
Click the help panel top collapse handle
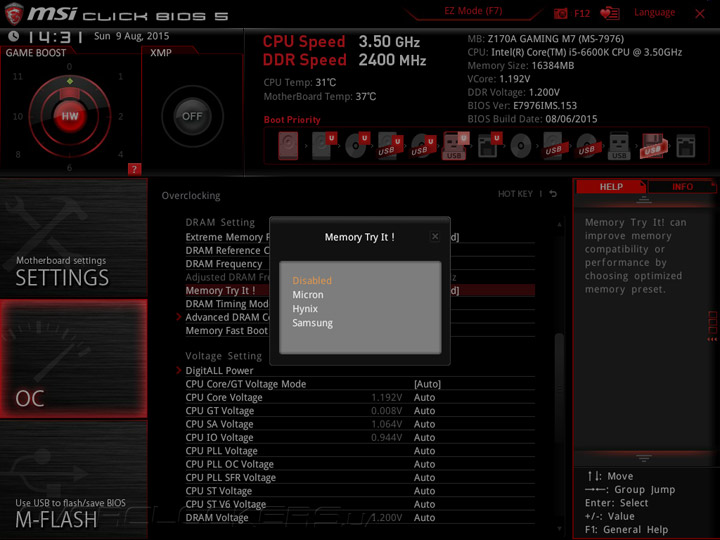(x=643, y=200)
